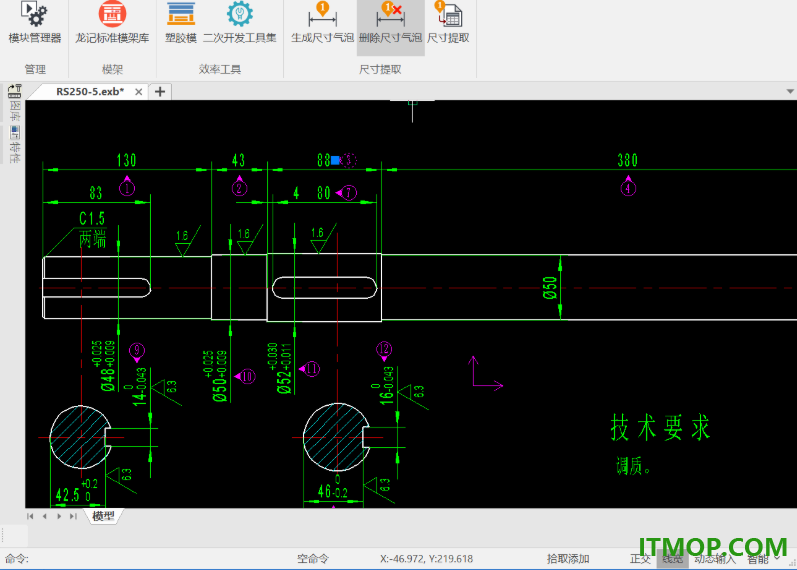The width and height of the screenshot is (797, 570).
Task: Expand the document tab list arrow
Action: click(790, 92)
